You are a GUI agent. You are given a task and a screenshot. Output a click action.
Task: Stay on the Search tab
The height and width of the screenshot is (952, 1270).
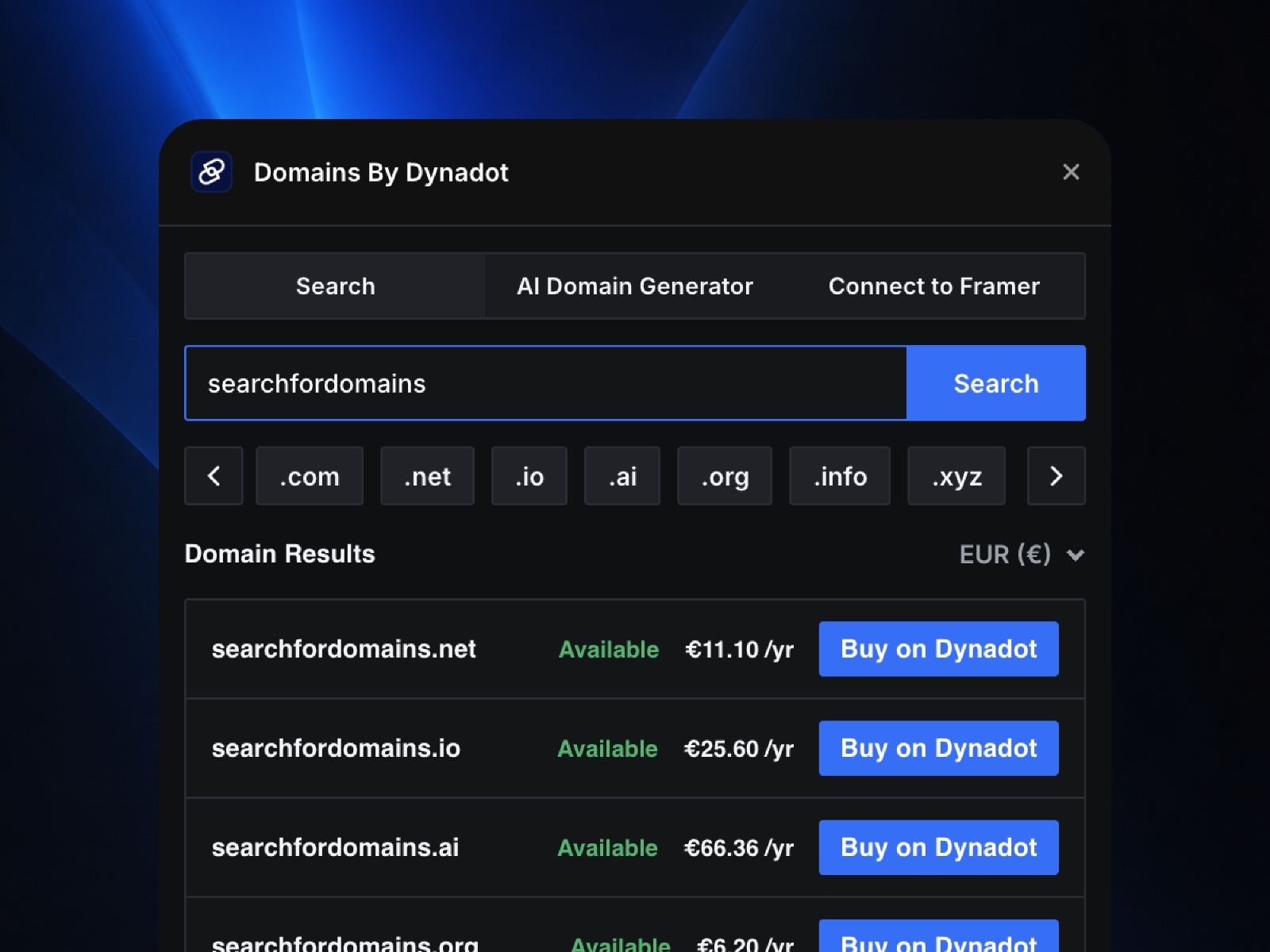tap(336, 286)
